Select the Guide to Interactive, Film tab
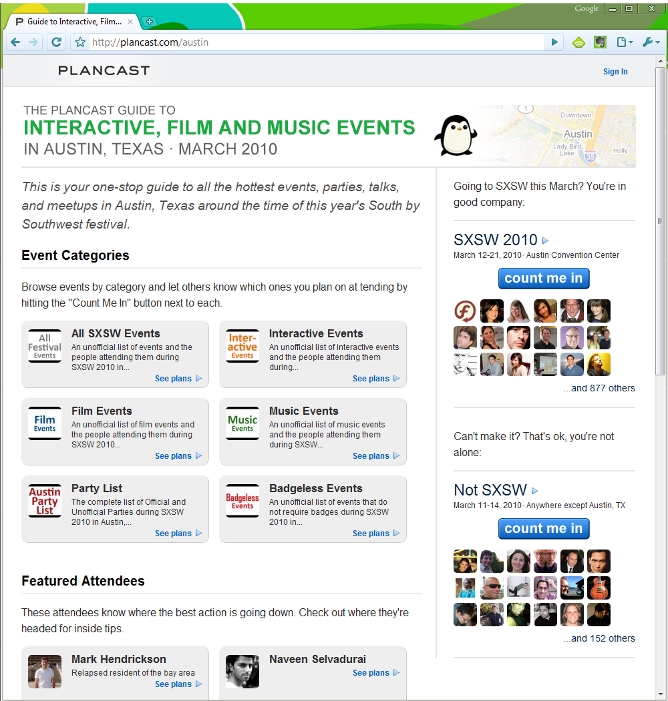The width and height of the screenshot is (668, 701). 74,21
